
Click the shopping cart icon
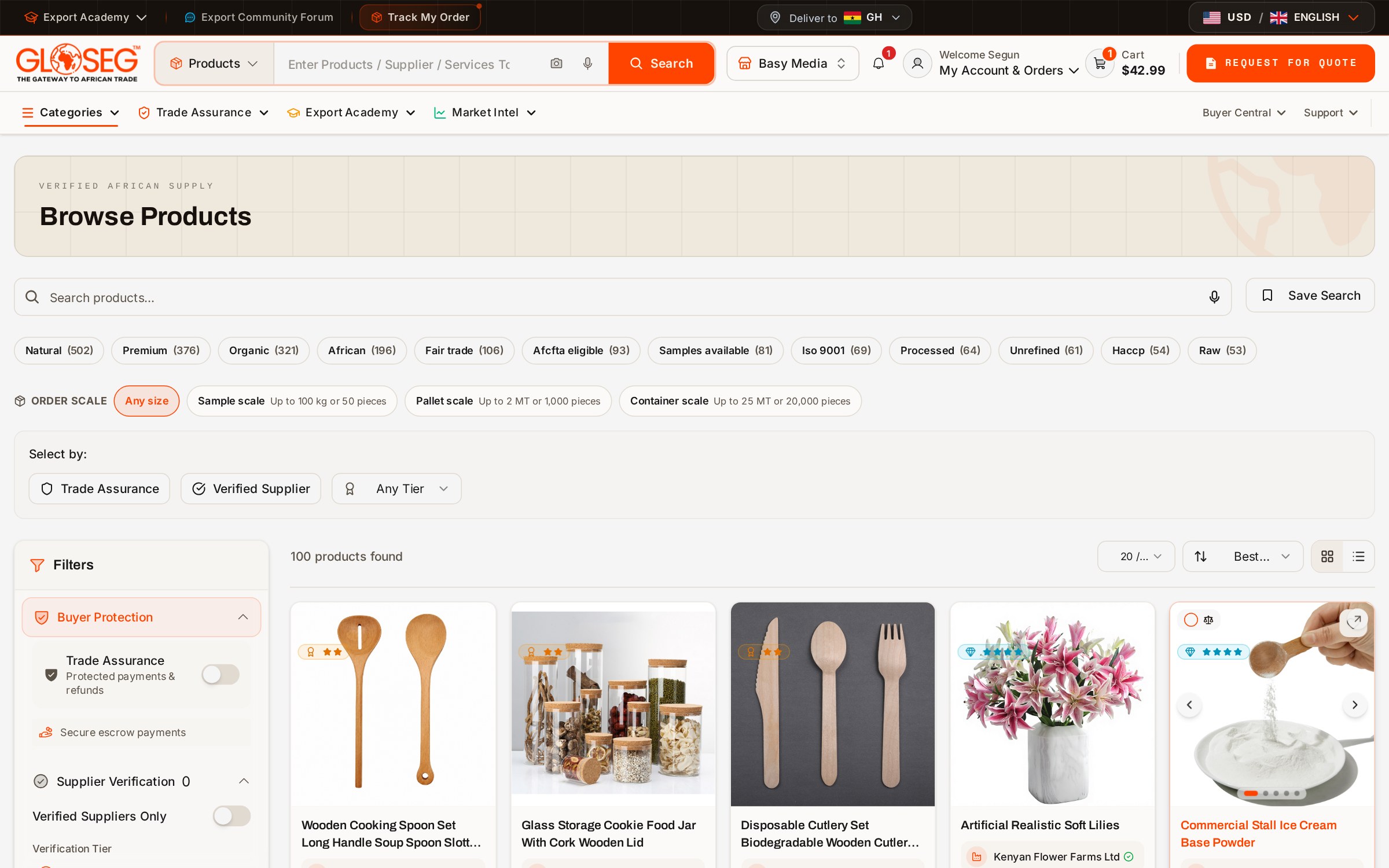pyautogui.click(x=1100, y=64)
